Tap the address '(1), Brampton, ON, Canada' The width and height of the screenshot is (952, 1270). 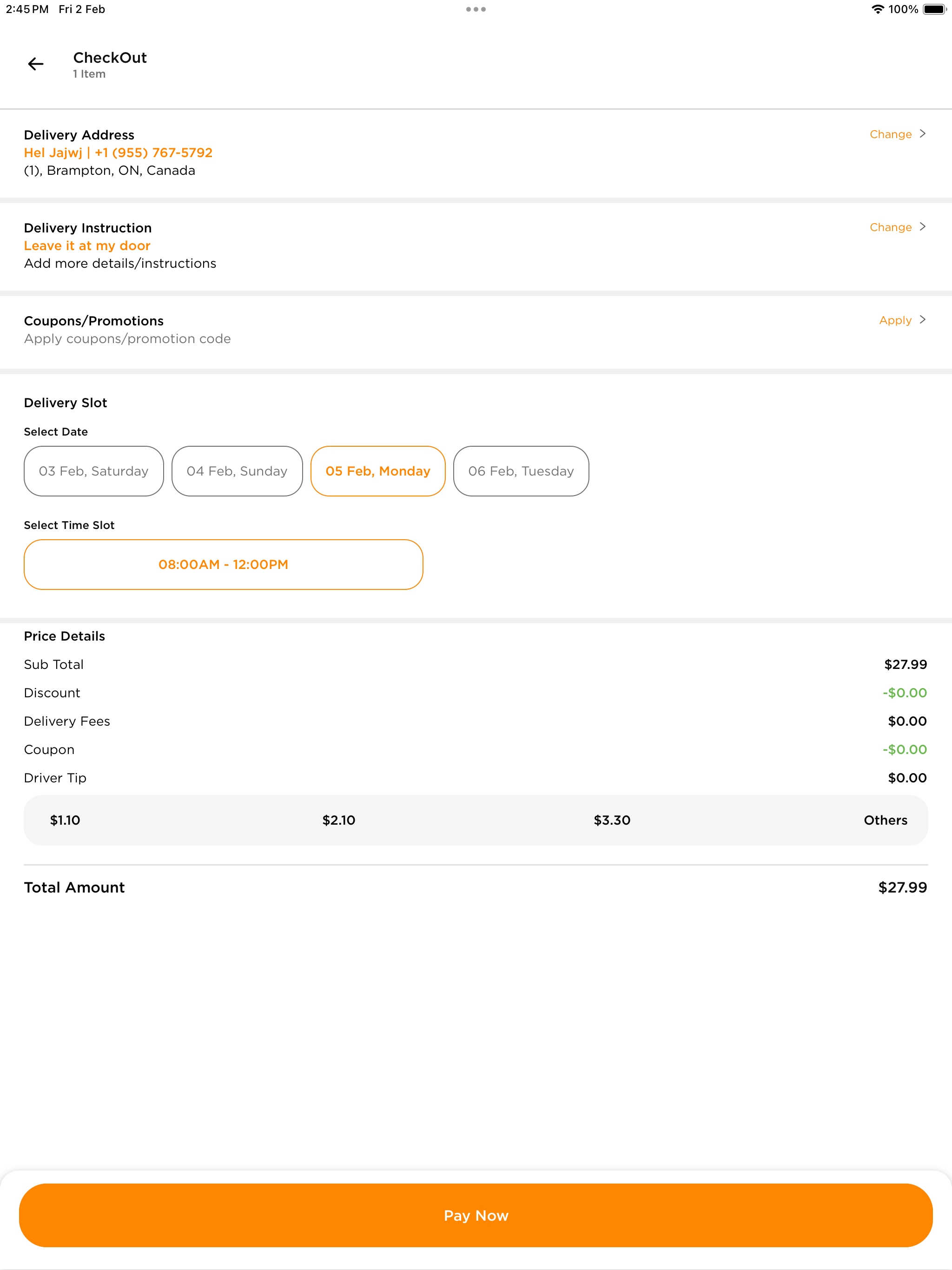(110, 171)
